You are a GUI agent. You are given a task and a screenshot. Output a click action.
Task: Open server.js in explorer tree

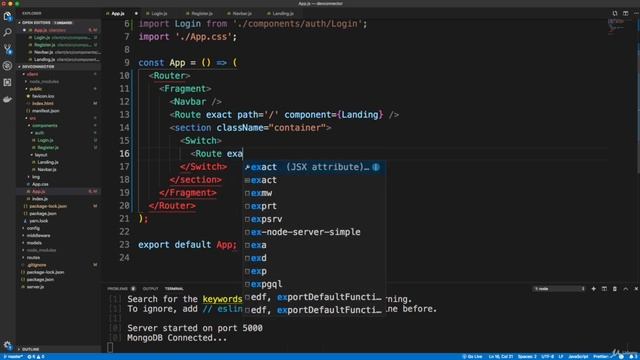coord(36,287)
